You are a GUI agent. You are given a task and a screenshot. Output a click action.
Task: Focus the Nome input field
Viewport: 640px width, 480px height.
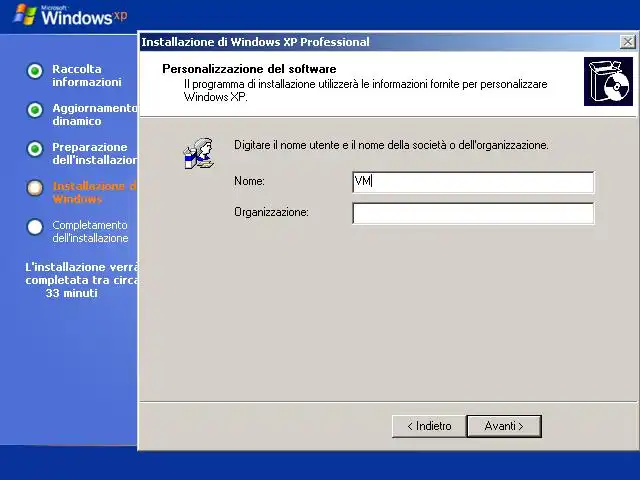[x=473, y=182]
